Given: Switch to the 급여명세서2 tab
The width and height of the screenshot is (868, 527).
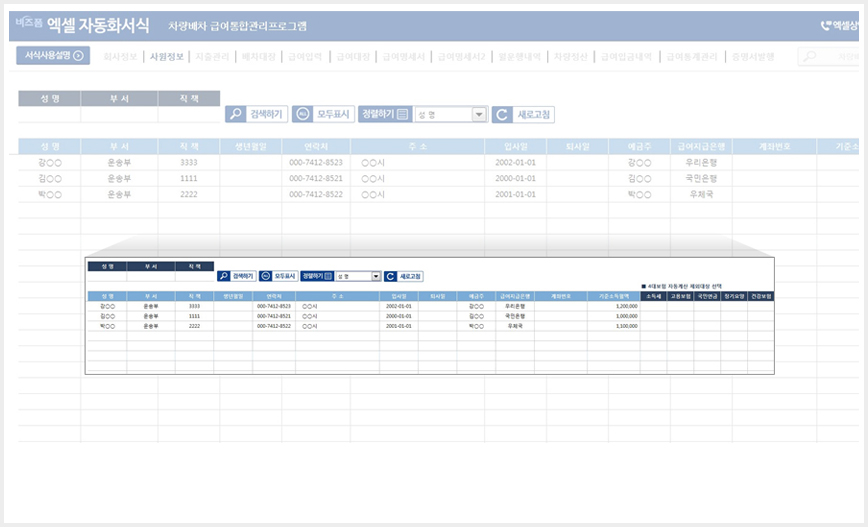Looking at the screenshot, I should coord(461,56).
